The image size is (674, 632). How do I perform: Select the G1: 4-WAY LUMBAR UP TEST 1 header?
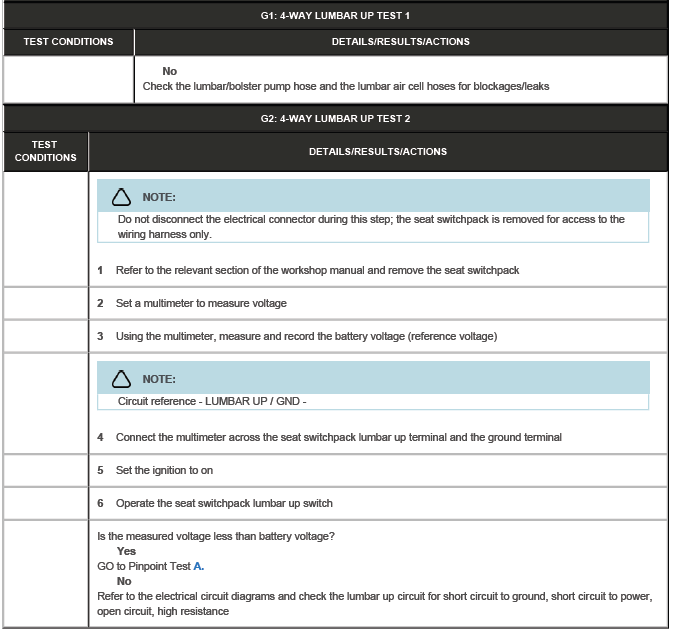click(x=336, y=16)
